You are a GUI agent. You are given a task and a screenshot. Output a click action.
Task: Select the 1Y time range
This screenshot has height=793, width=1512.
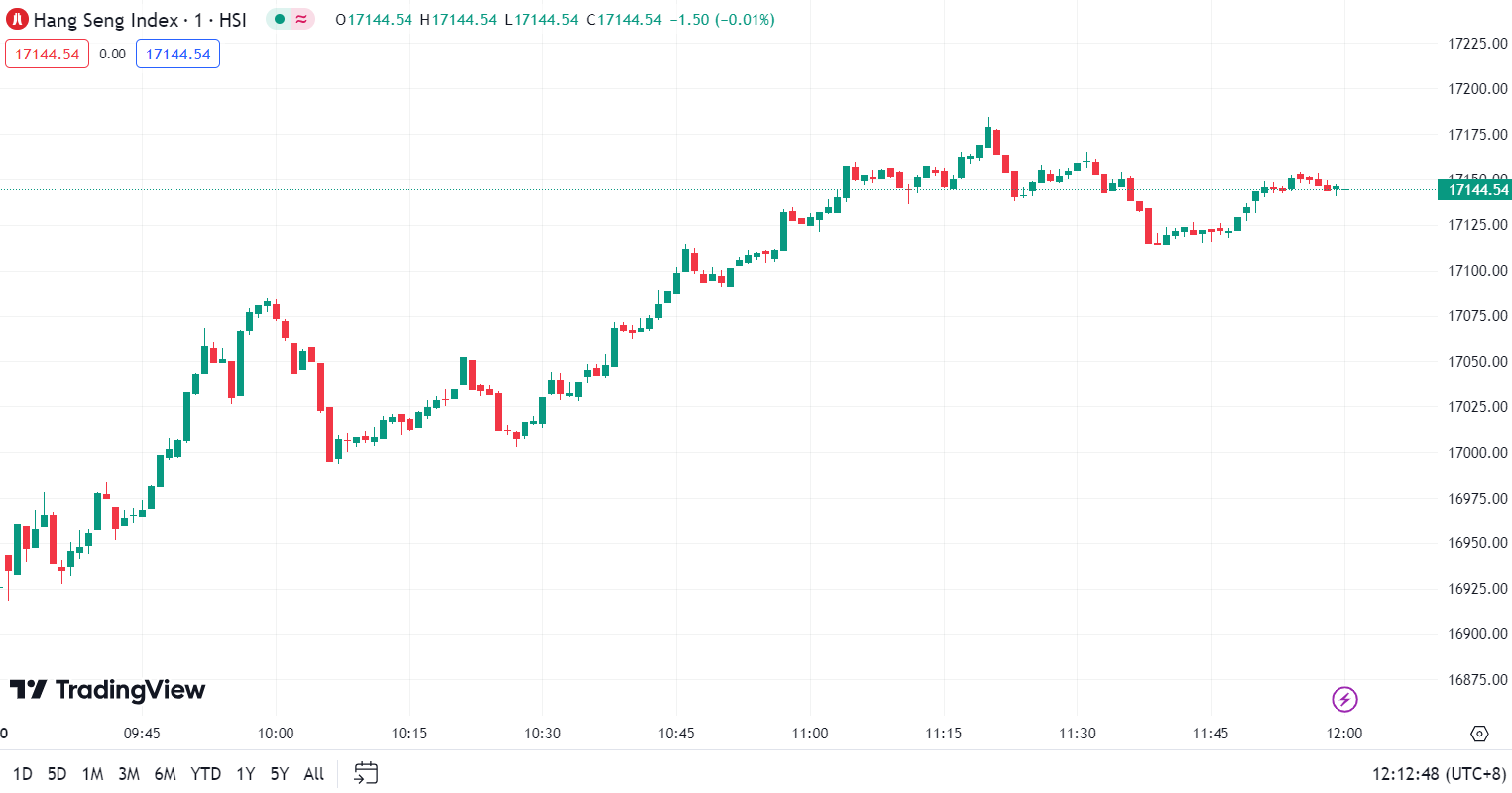click(245, 774)
